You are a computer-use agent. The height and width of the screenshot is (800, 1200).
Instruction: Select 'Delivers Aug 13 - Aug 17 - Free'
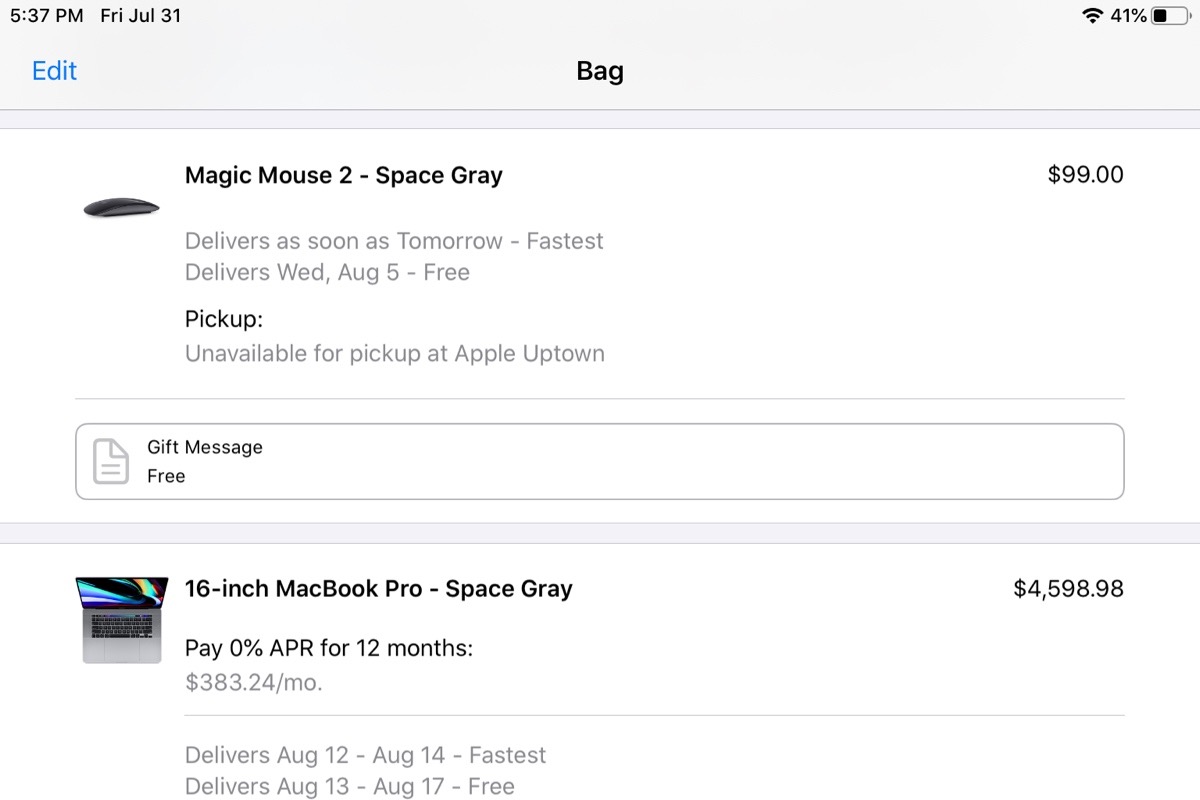(x=349, y=786)
